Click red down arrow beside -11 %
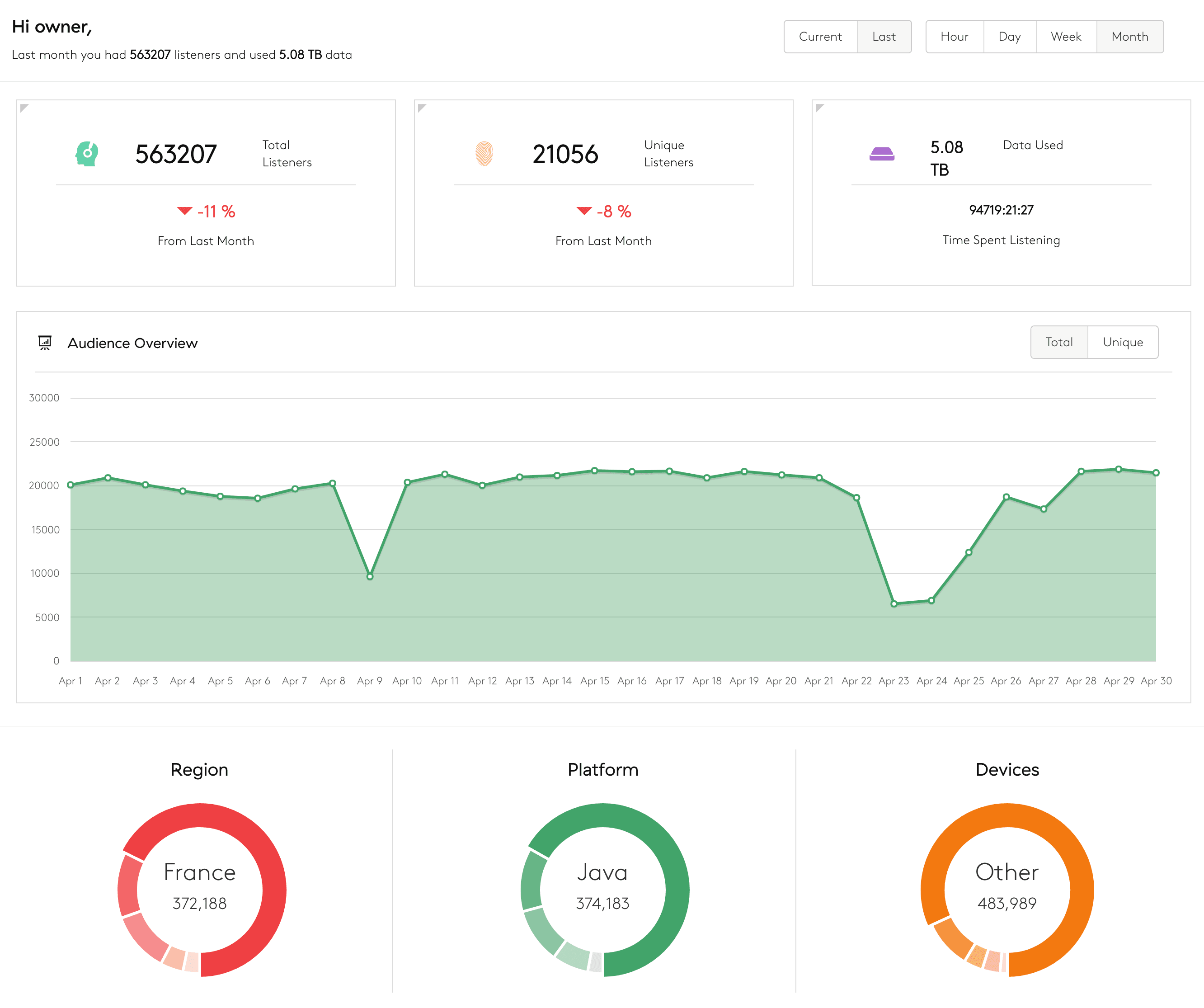 [184, 211]
